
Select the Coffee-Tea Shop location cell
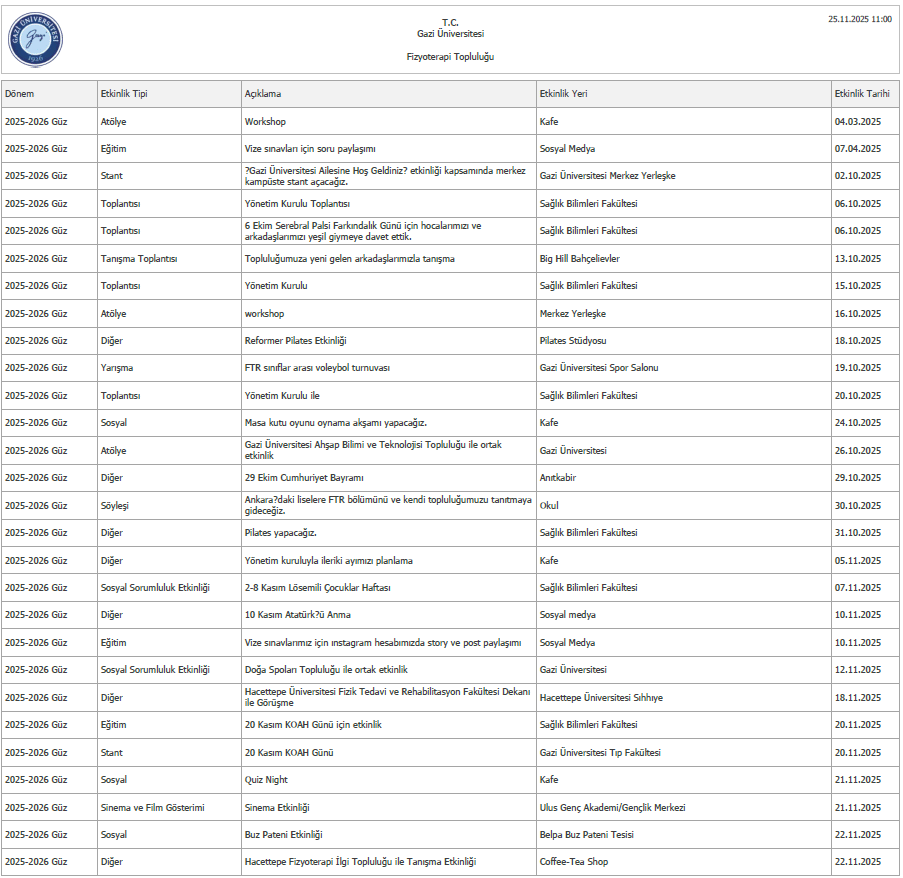573,862
